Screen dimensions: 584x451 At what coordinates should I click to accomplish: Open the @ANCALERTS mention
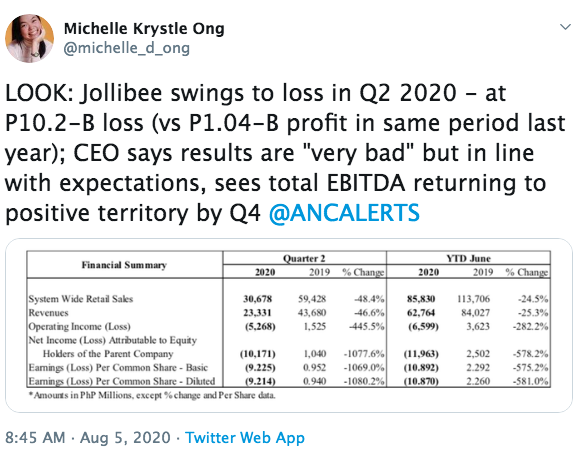(x=344, y=213)
